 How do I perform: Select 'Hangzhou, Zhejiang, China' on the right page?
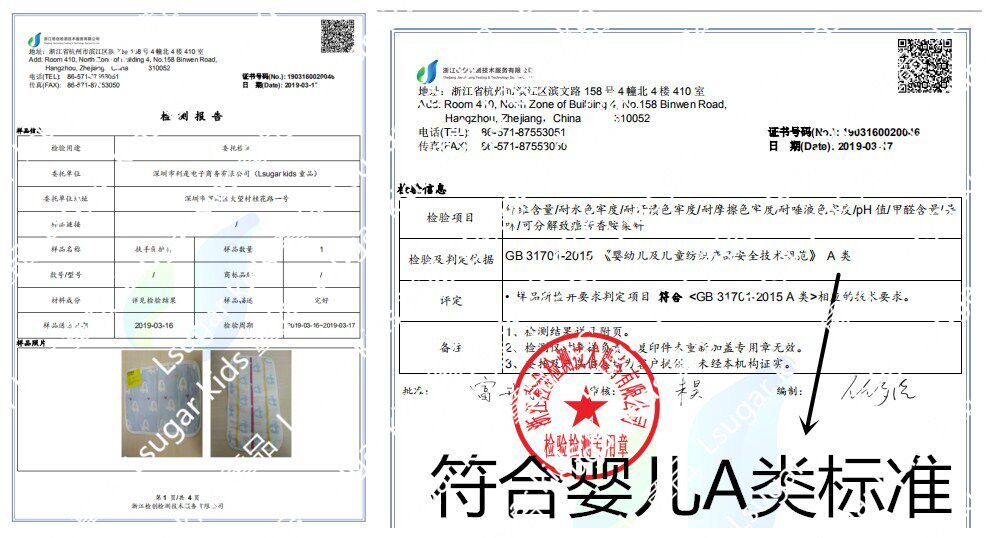coord(512,118)
